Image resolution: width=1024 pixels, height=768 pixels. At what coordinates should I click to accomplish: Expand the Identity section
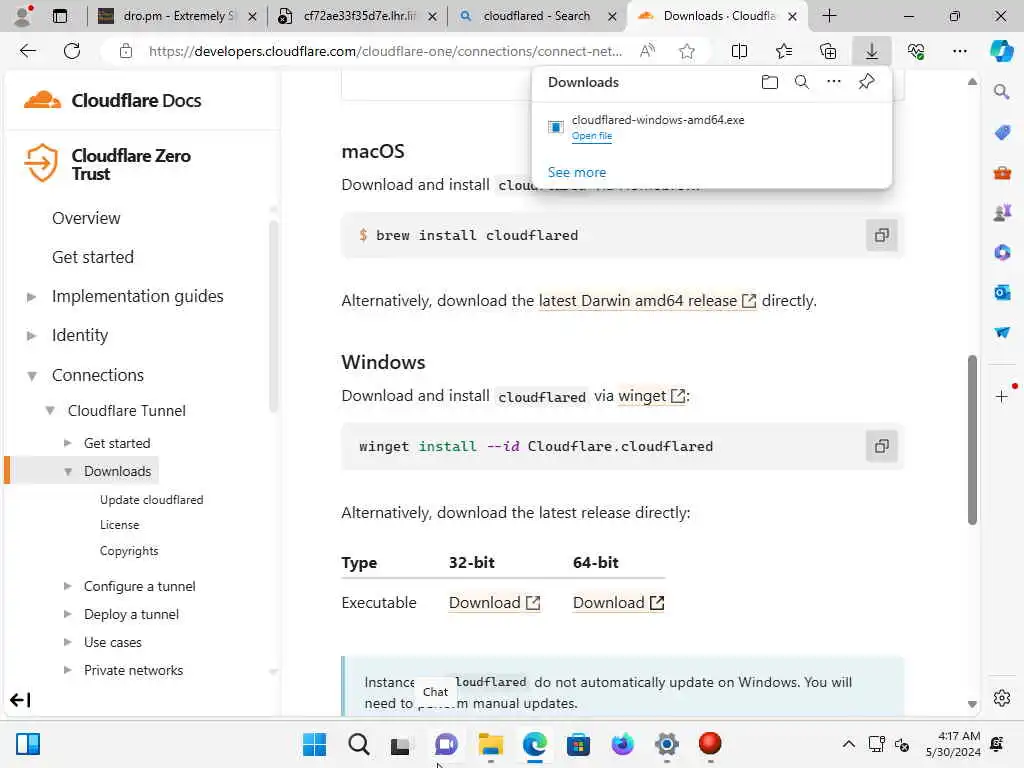click(x=31, y=336)
